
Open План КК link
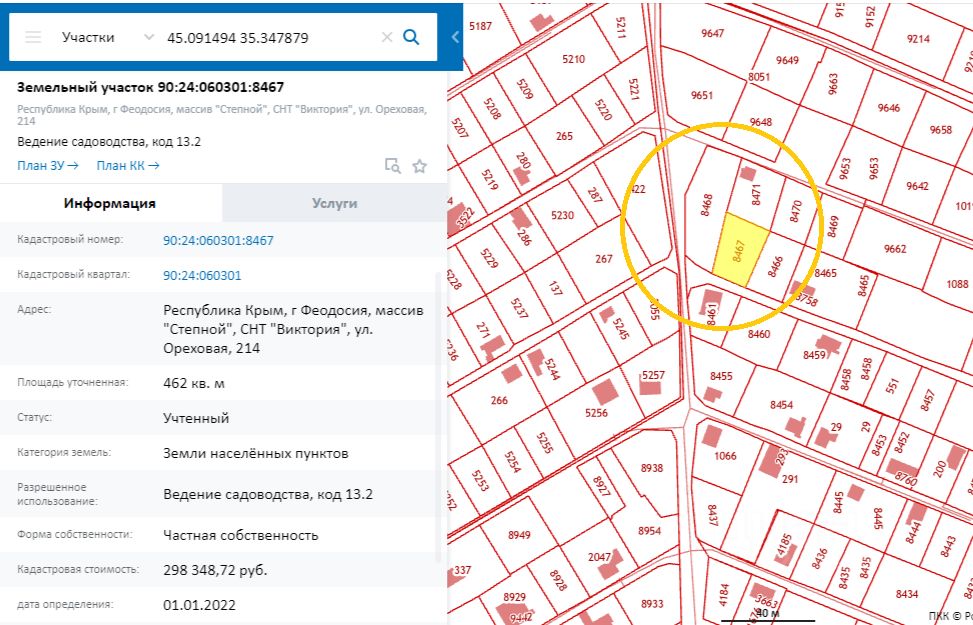point(128,166)
